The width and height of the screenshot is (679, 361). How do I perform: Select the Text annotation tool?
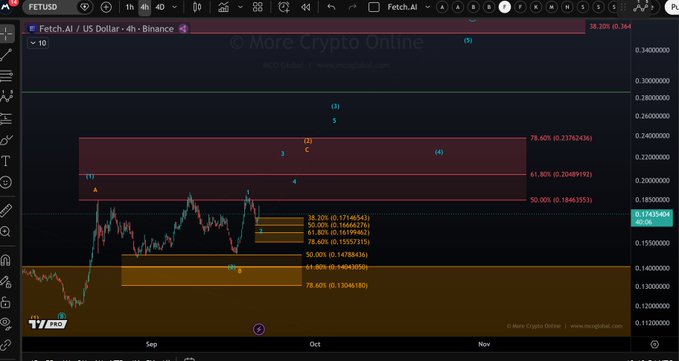coord(6,161)
